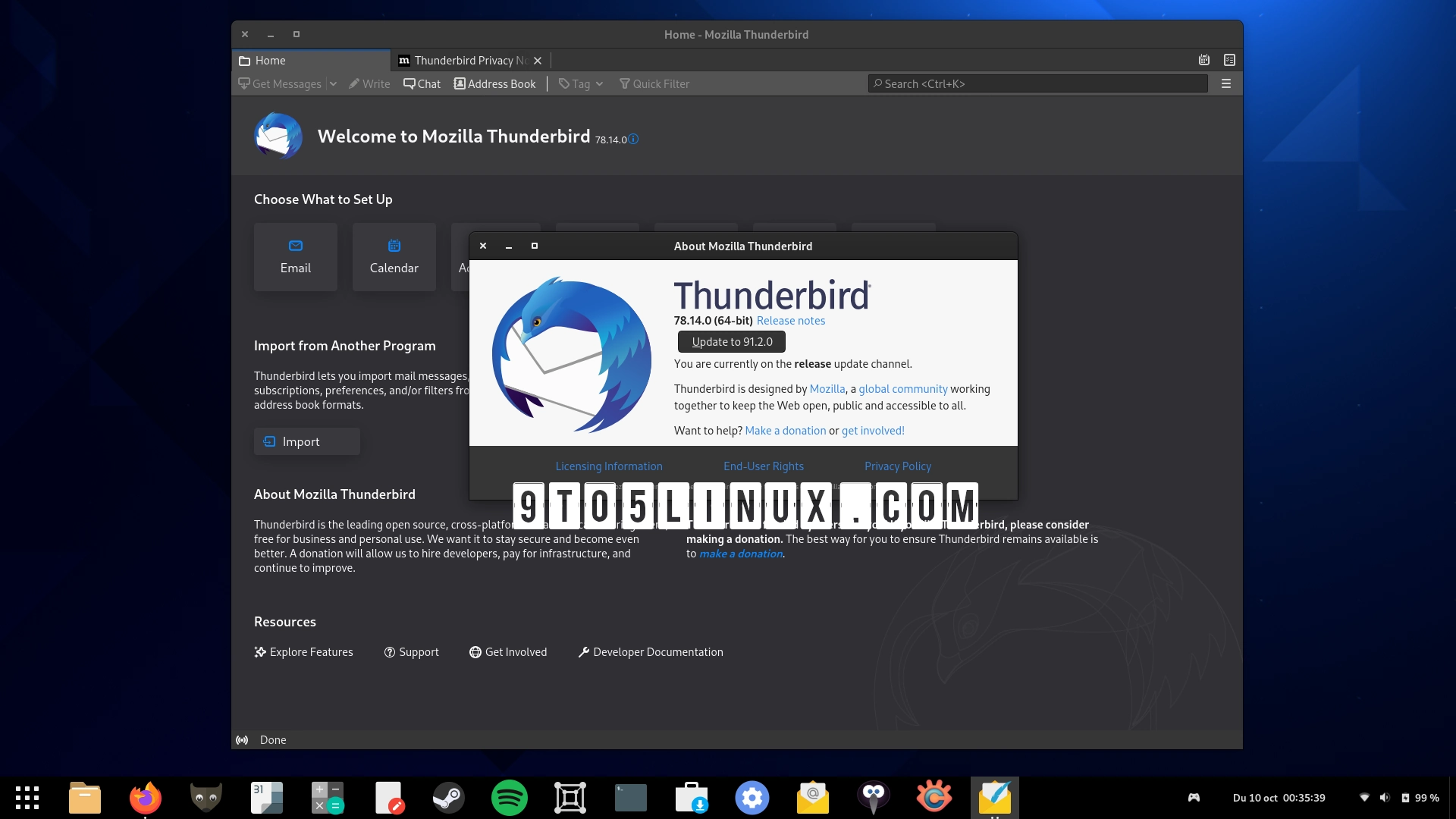Viewport: 1456px width, 819px height.
Task: Open Explore Features
Action: point(303,651)
